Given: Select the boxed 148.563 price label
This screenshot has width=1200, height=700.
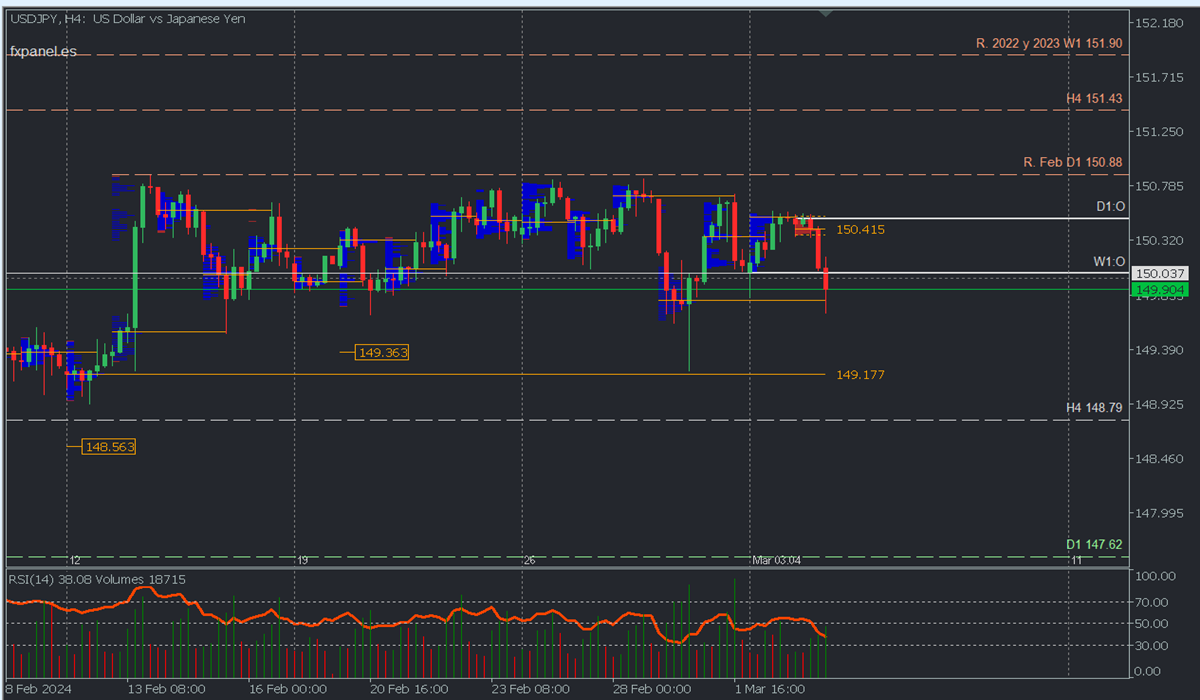Looking at the screenshot, I should pyautogui.click(x=109, y=447).
